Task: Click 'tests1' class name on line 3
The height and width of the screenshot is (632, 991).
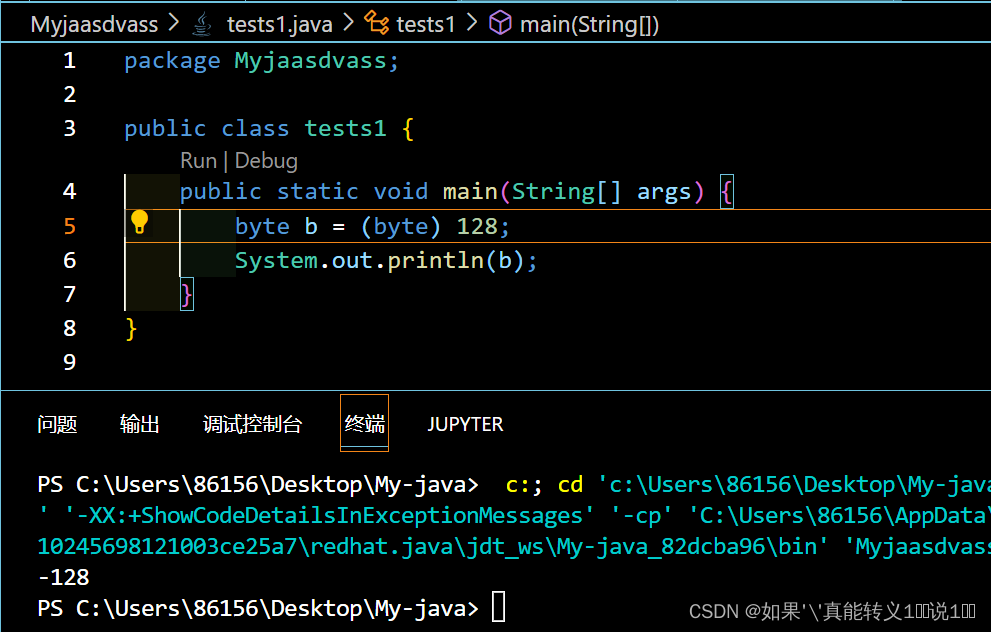Action: coord(345,128)
